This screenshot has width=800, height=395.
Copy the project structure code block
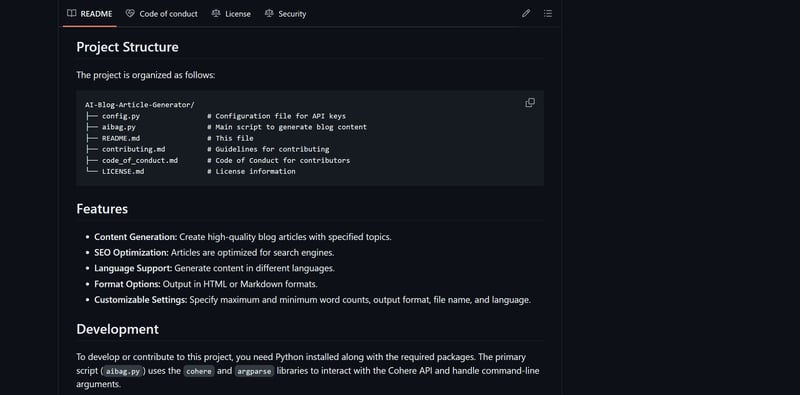pyautogui.click(x=530, y=103)
